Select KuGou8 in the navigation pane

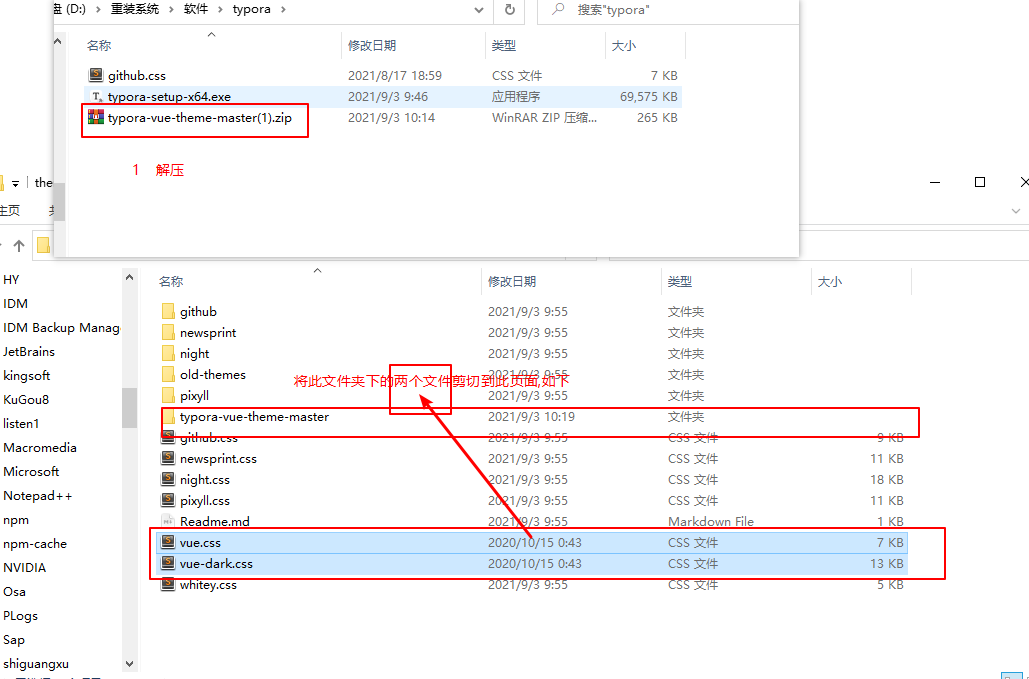pyautogui.click(x=26, y=400)
